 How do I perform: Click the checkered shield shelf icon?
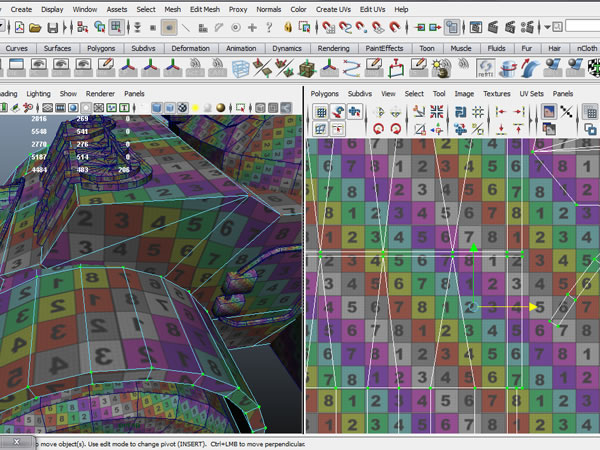[594, 68]
